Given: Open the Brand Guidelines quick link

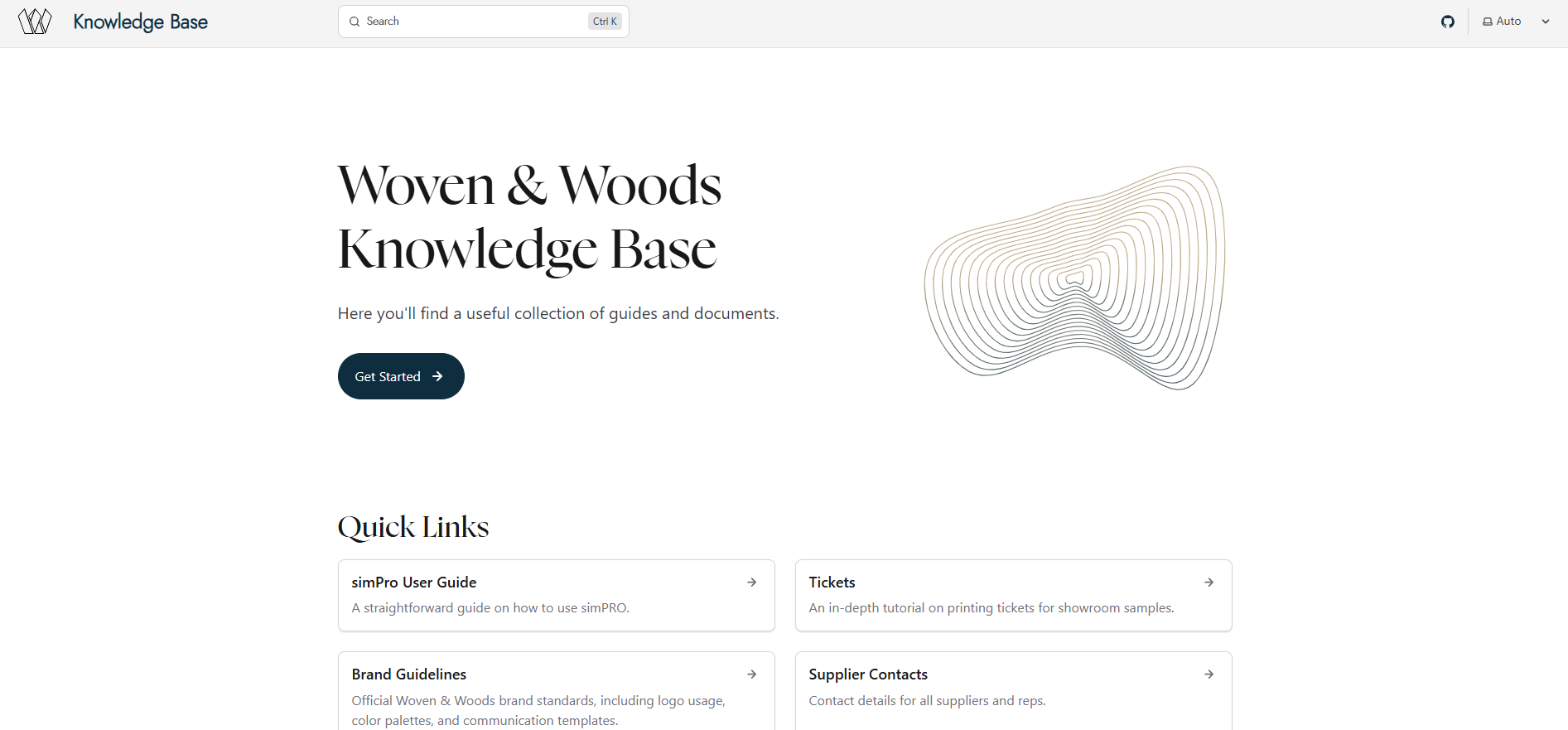Looking at the screenshot, I should coord(557,691).
